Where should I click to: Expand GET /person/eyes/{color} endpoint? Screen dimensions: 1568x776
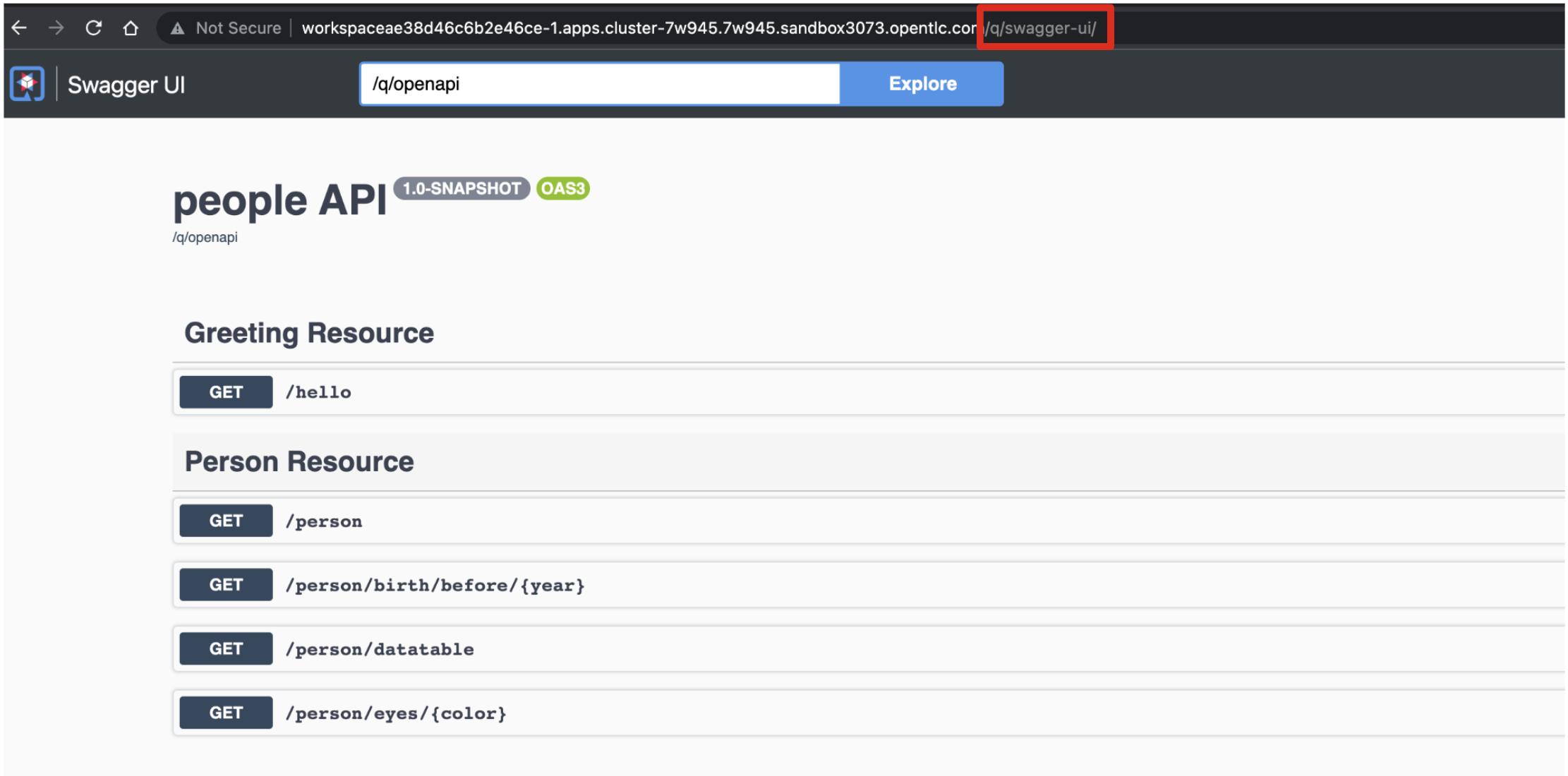click(x=395, y=713)
